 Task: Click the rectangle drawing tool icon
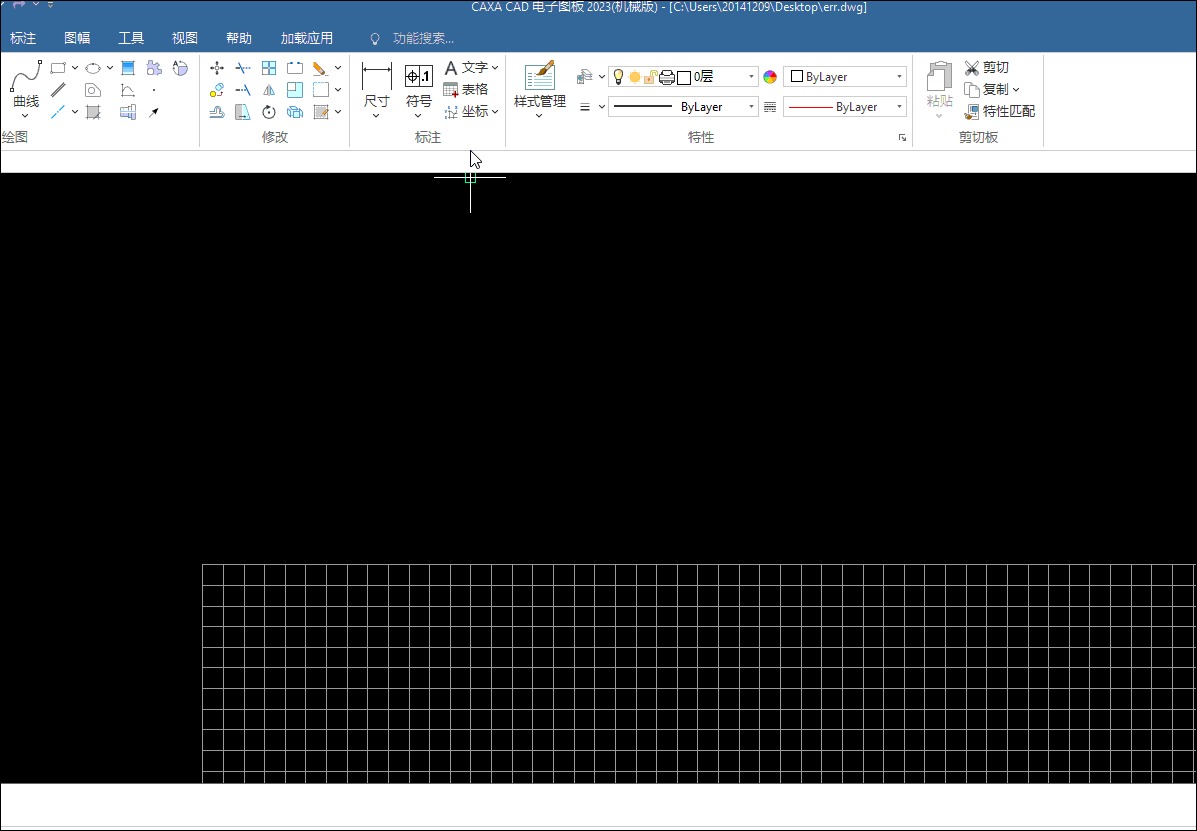coord(58,68)
